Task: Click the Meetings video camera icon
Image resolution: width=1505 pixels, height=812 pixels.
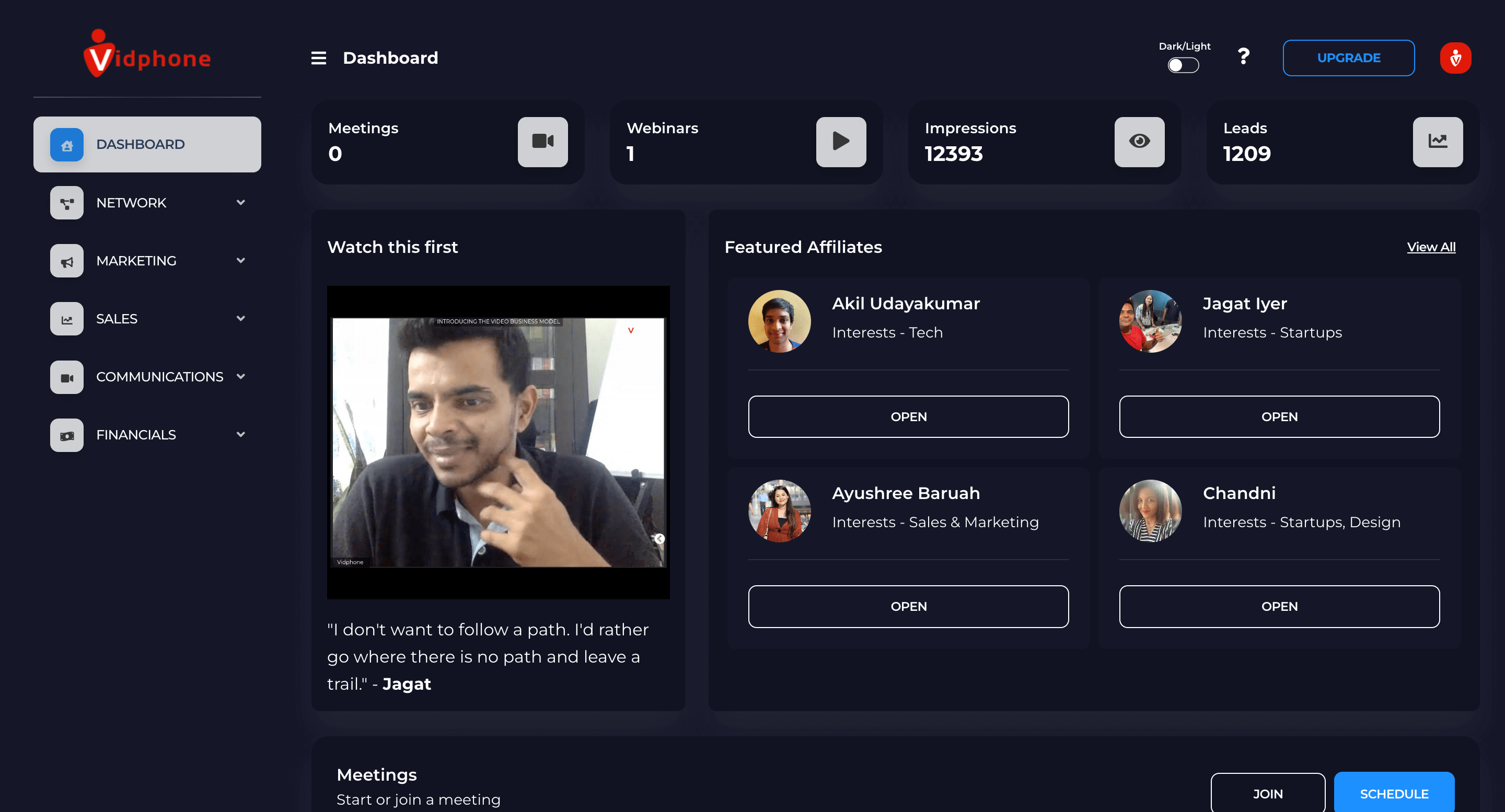Action: pyautogui.click(x=542, y=142)
